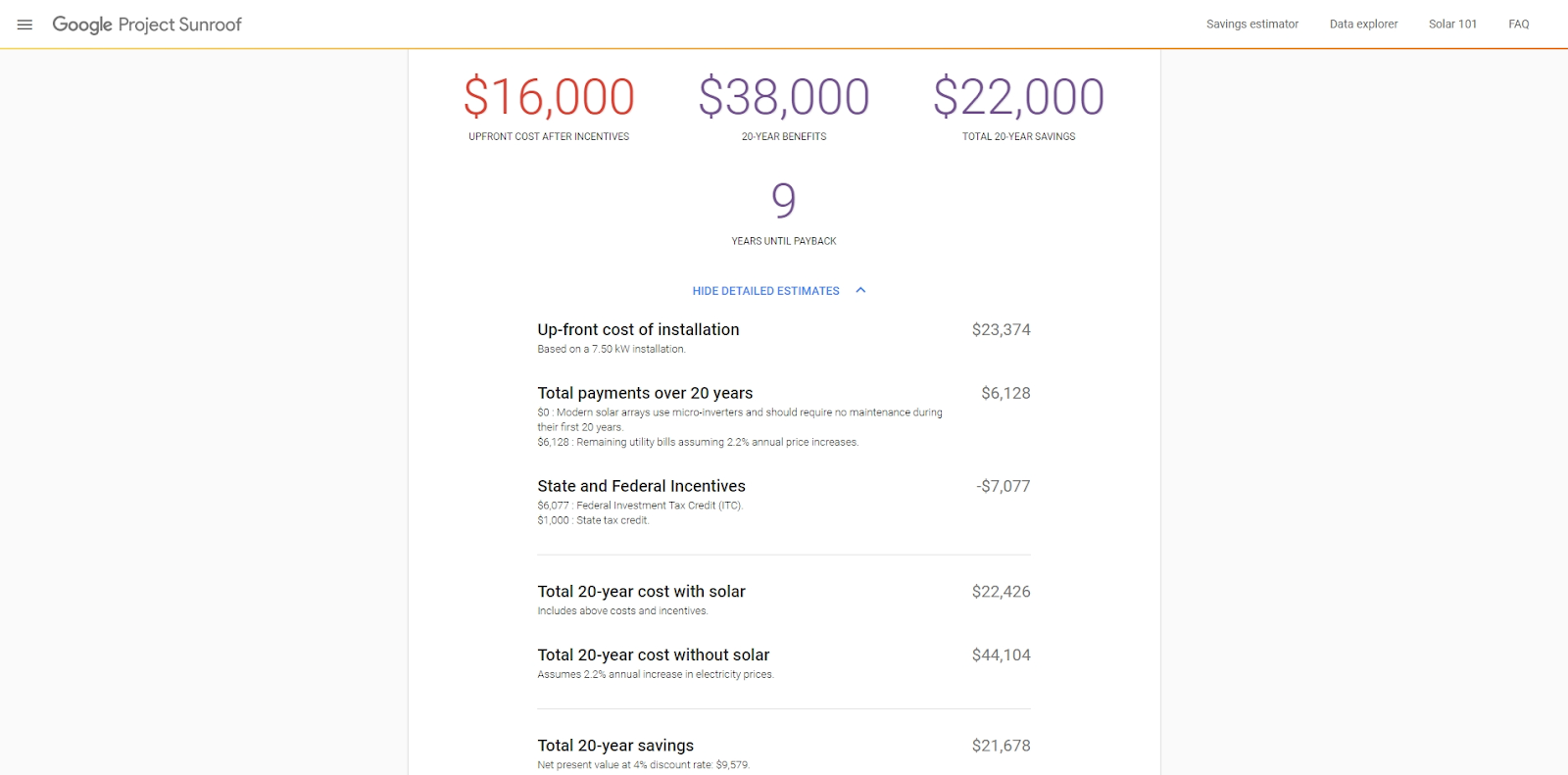Viewport: 1568px width, 775px height.
Task: Click the Google Project Sunroof logo
Action: 147,24
